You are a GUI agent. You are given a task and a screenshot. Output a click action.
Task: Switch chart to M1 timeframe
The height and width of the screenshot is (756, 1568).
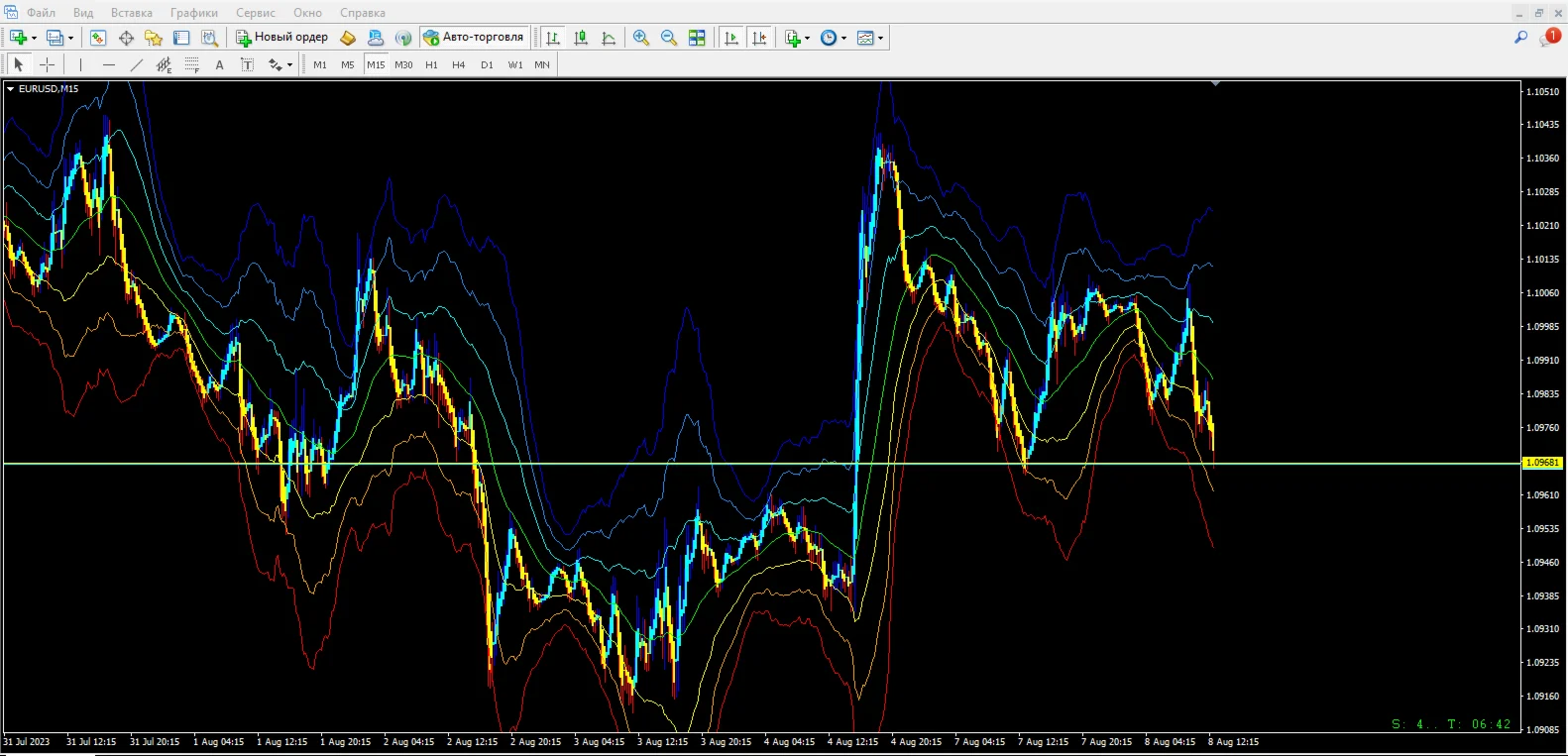click(x=320, y=64)
